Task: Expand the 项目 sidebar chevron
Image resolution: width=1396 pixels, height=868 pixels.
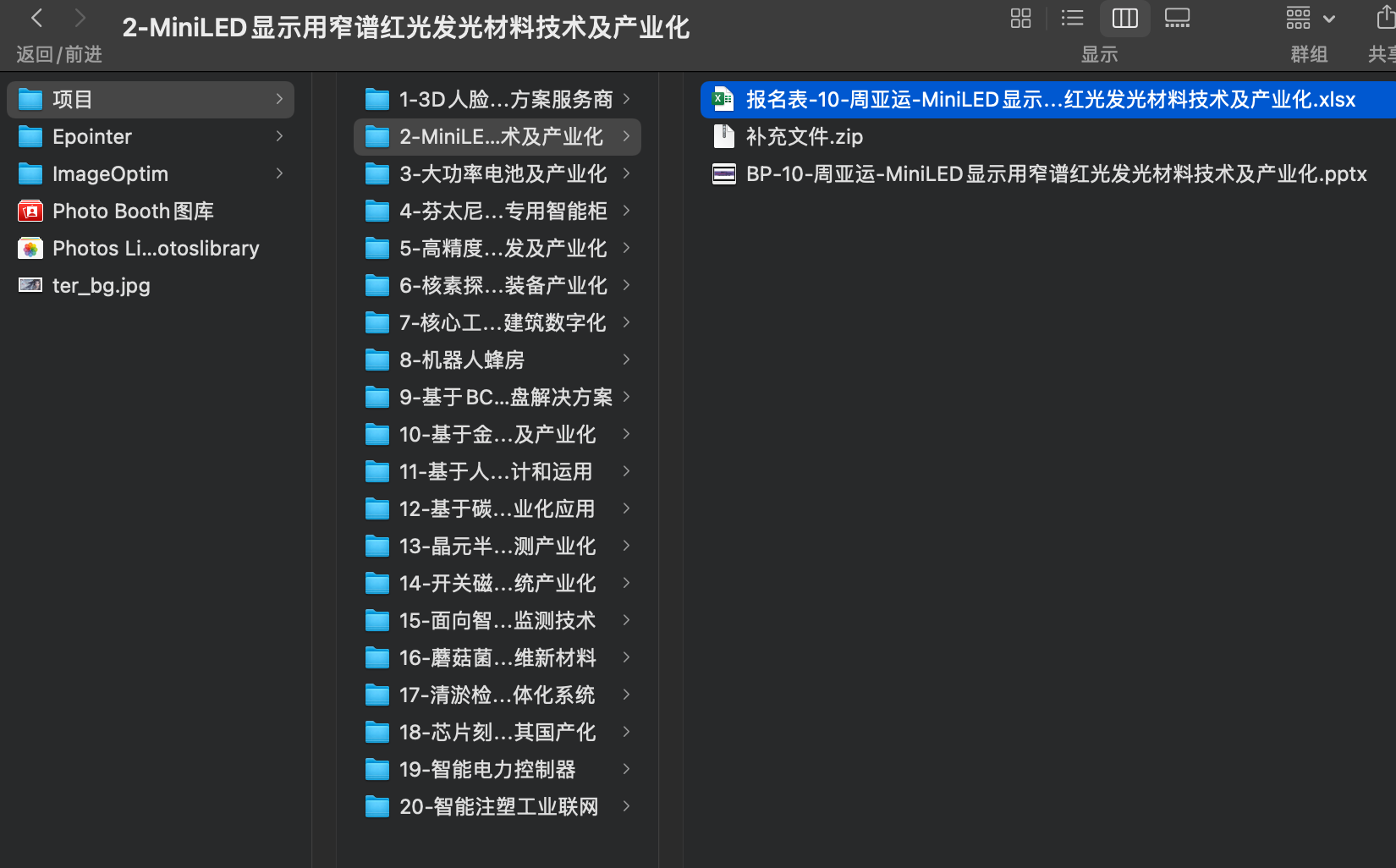Action: tap(280, 99)
